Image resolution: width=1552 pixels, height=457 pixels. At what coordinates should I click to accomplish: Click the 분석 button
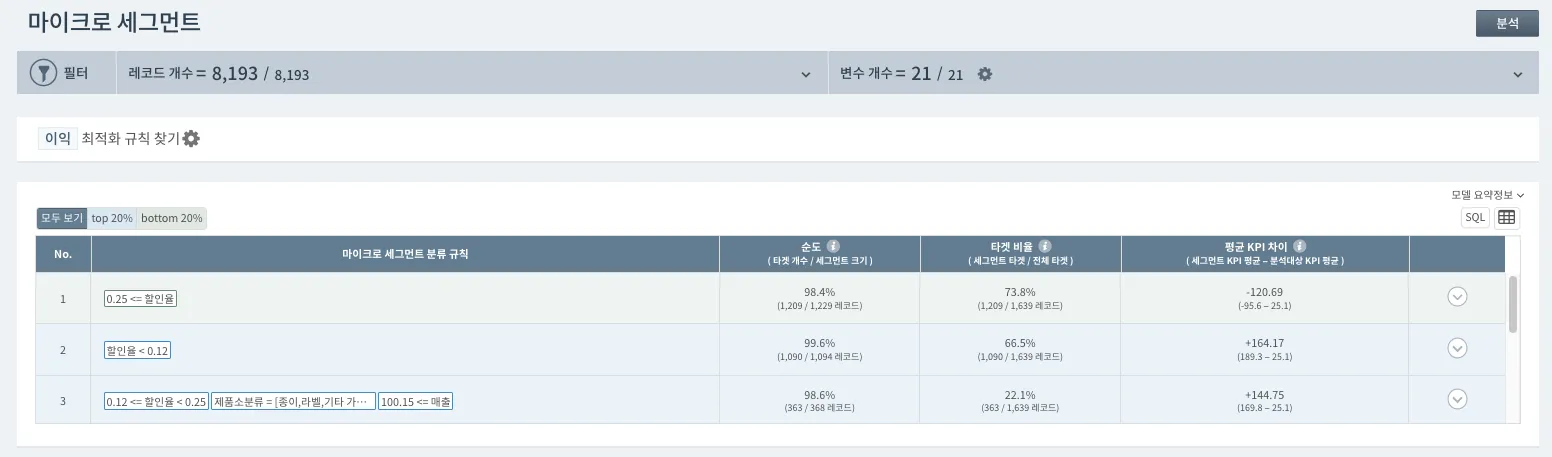pyautogui.click(x=1507, y=23)
